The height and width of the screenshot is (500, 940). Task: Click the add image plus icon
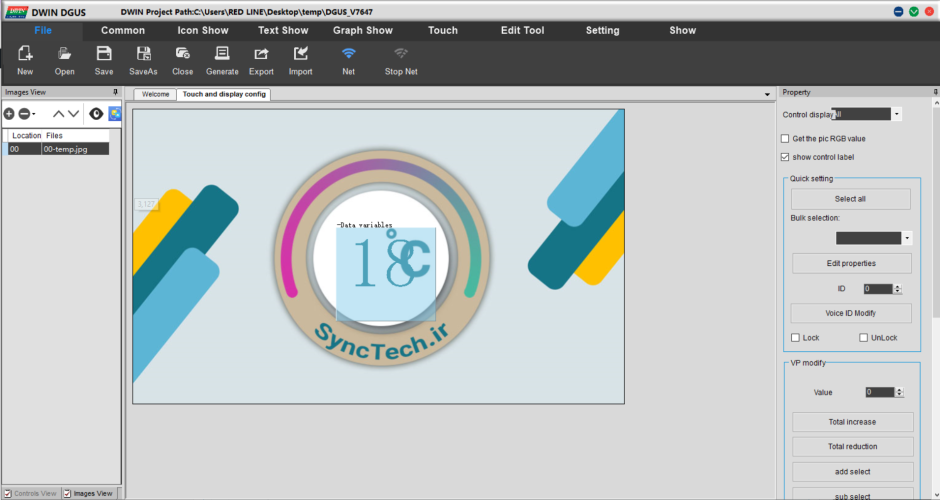10,114
